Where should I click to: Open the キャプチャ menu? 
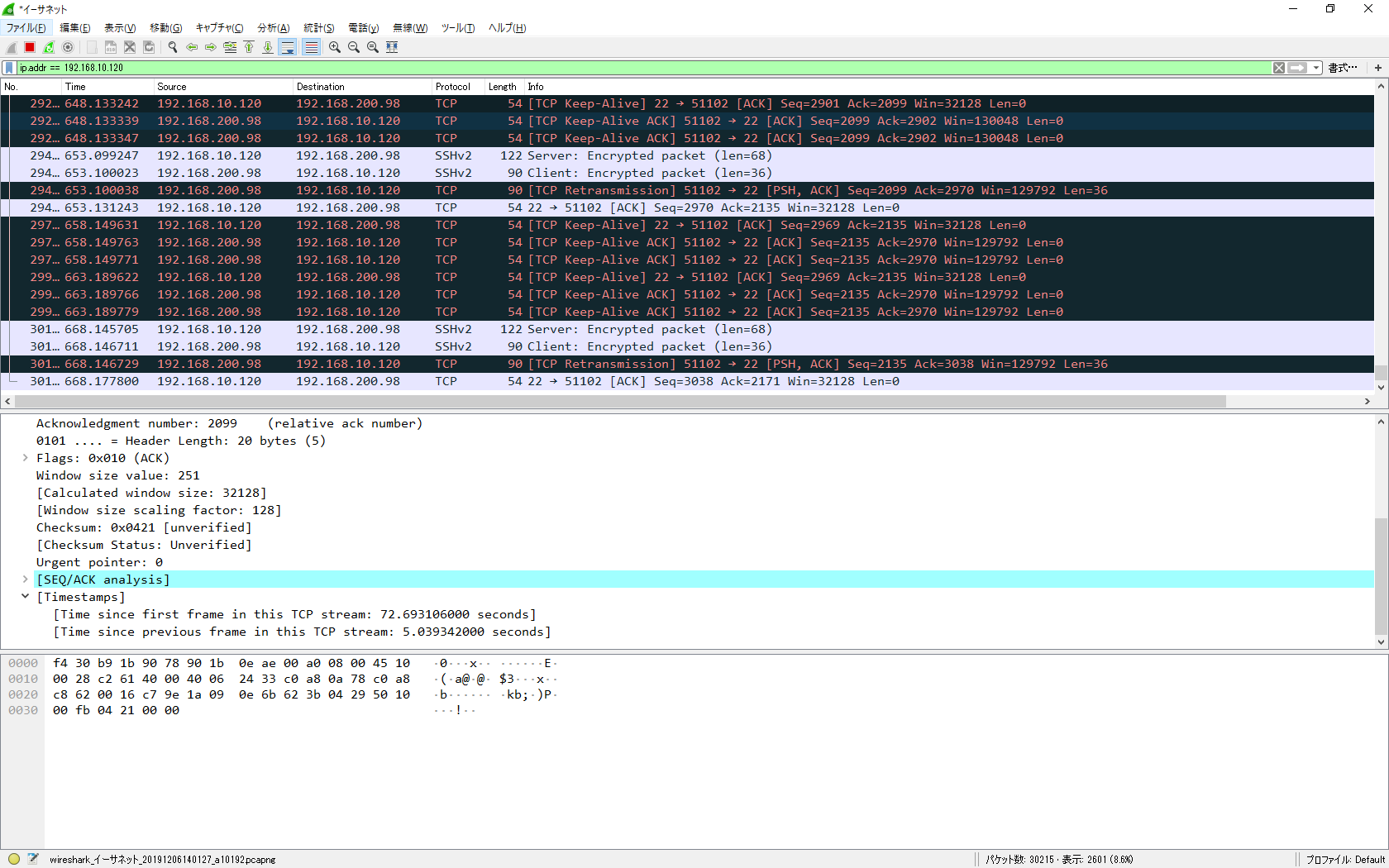point(220,28)
